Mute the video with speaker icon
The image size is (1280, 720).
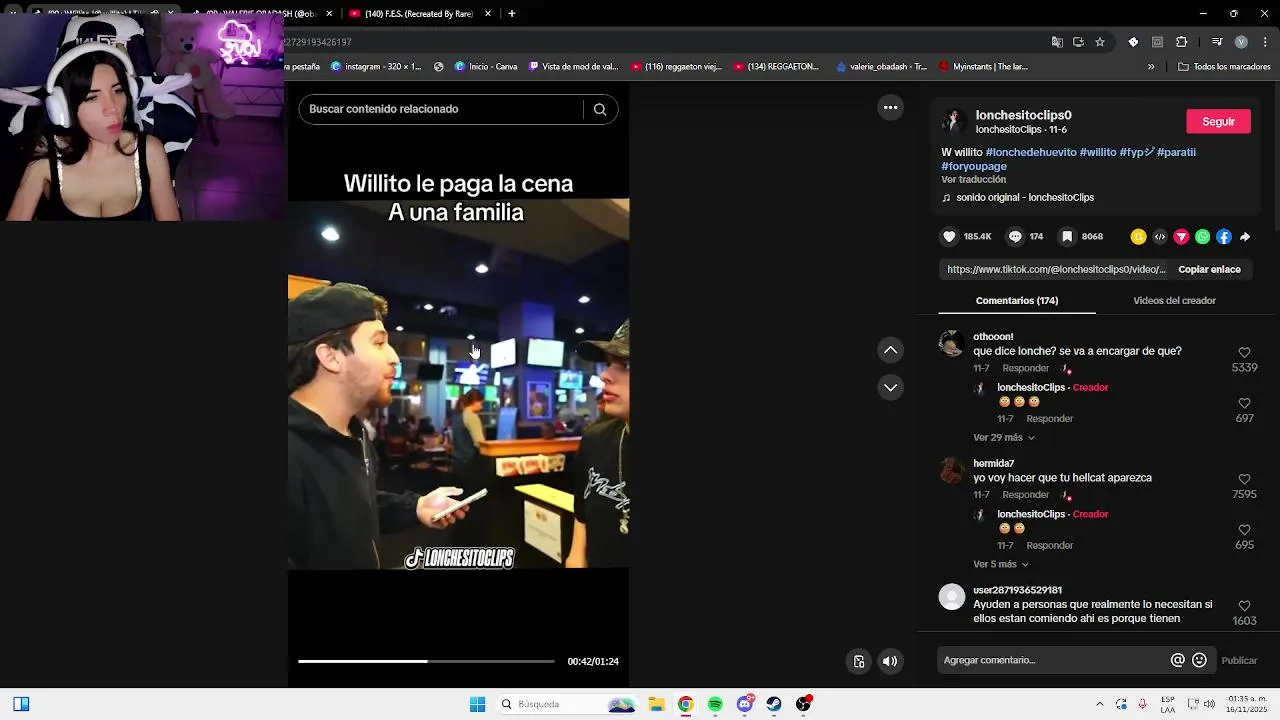(x=890, y=661)
